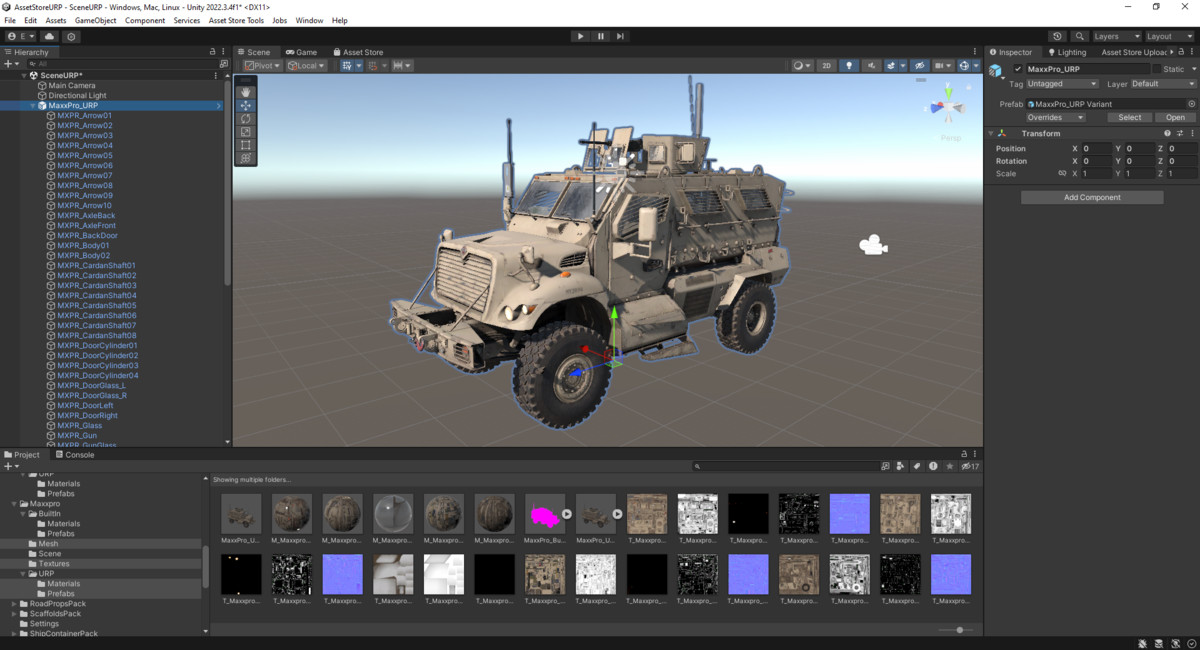The height and width of the screenshot is (650, 1200).
Task: Start Play mode
Action: point(580,36)
